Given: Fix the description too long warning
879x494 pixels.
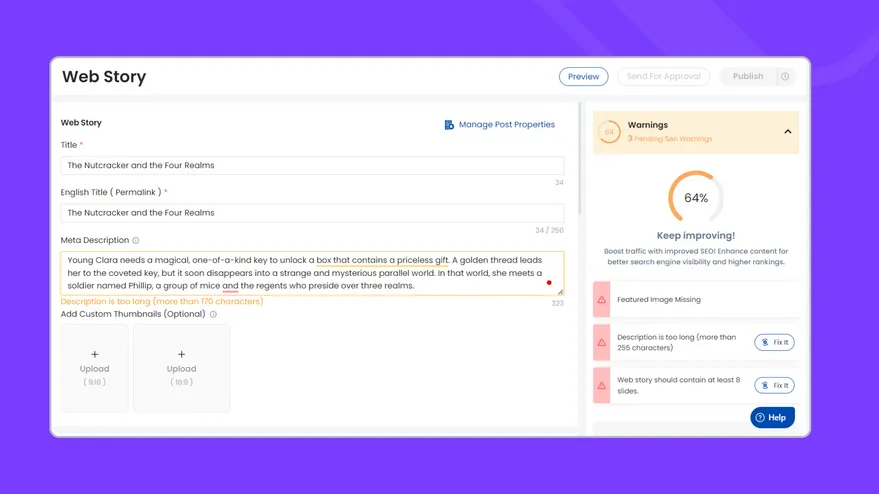Looking at the screenshot, I should tap(774, 343).
